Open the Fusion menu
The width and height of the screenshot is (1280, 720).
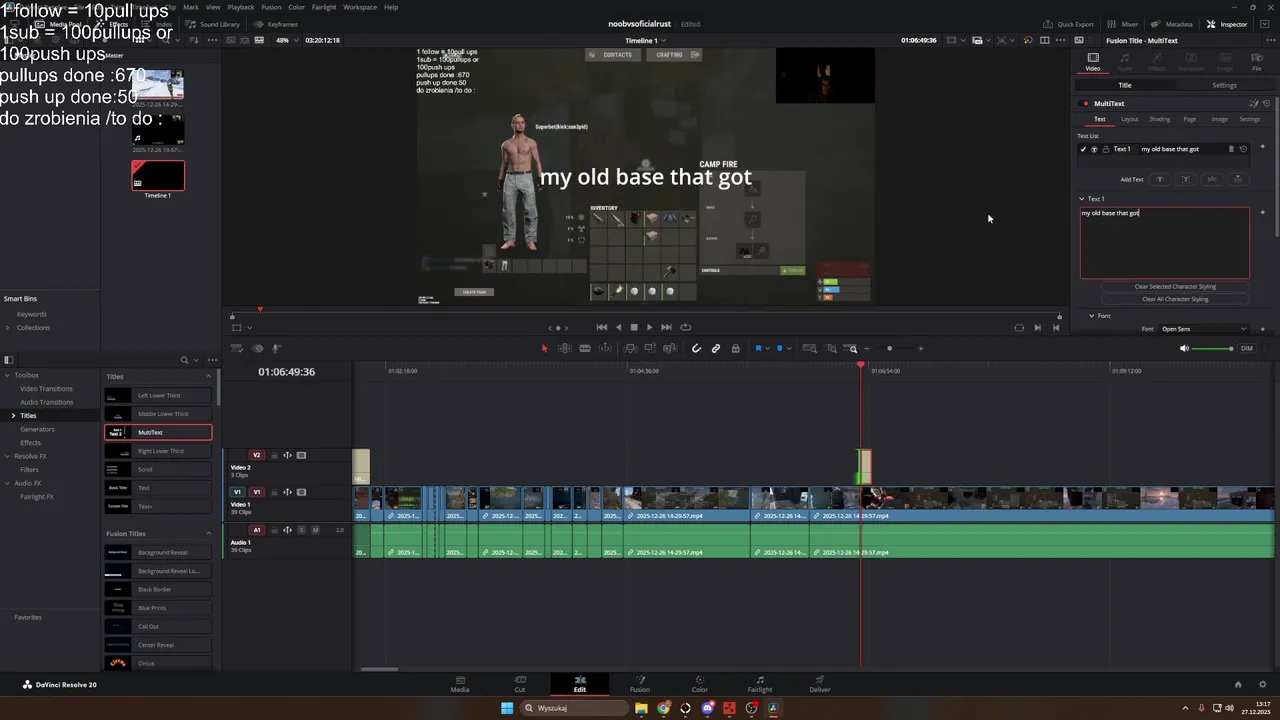pyautogui.click(x=271, y=7)
